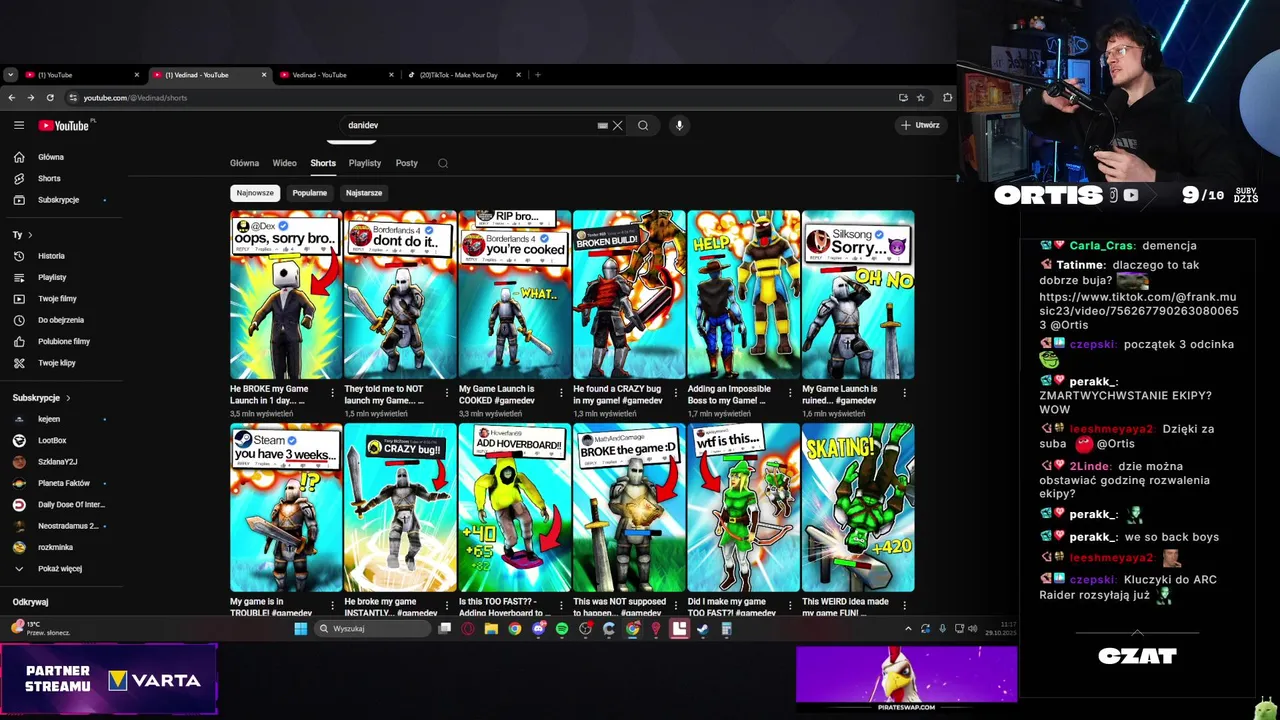
Task: Open options for 'He BROKE my Game Launch' short
Action: [x=333, y=393]
